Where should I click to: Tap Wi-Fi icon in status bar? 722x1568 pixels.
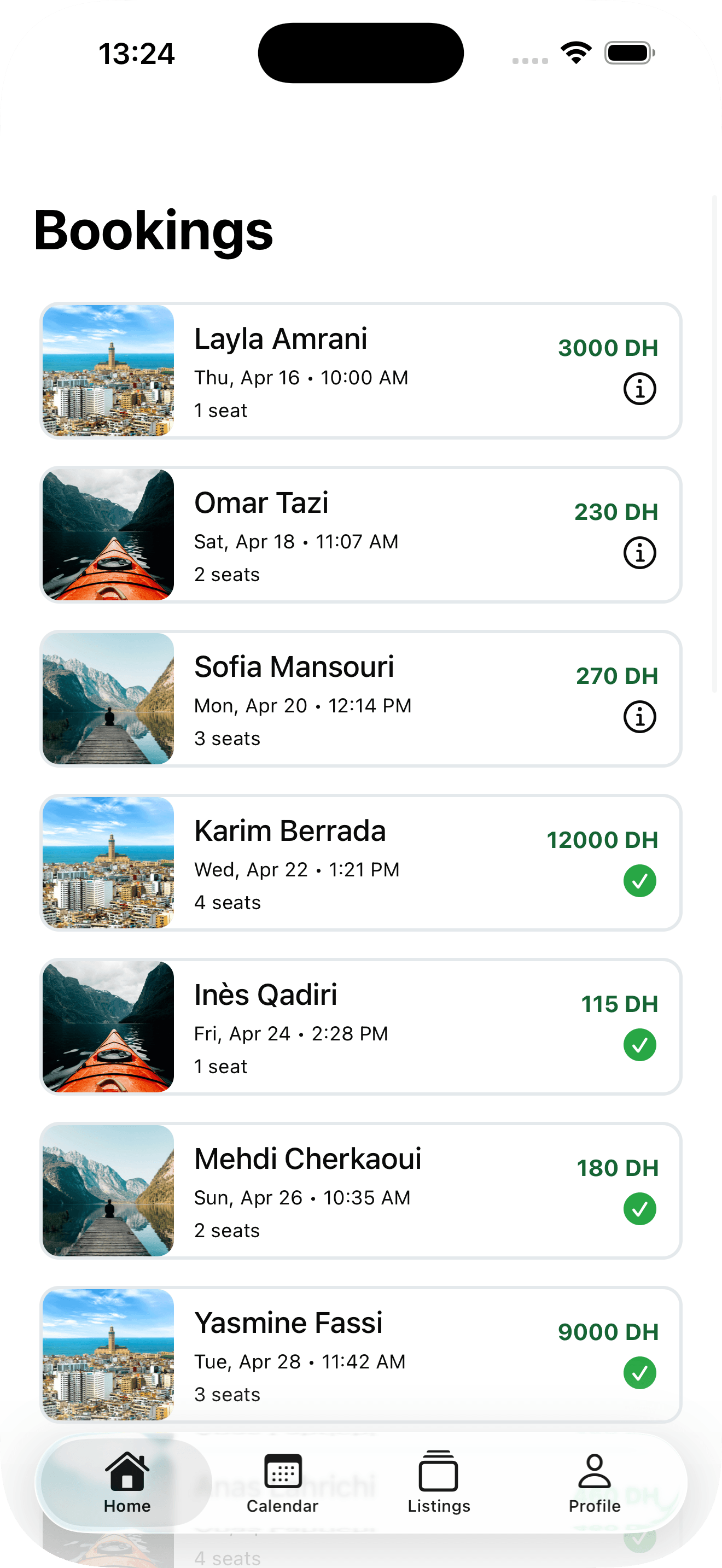576,52
